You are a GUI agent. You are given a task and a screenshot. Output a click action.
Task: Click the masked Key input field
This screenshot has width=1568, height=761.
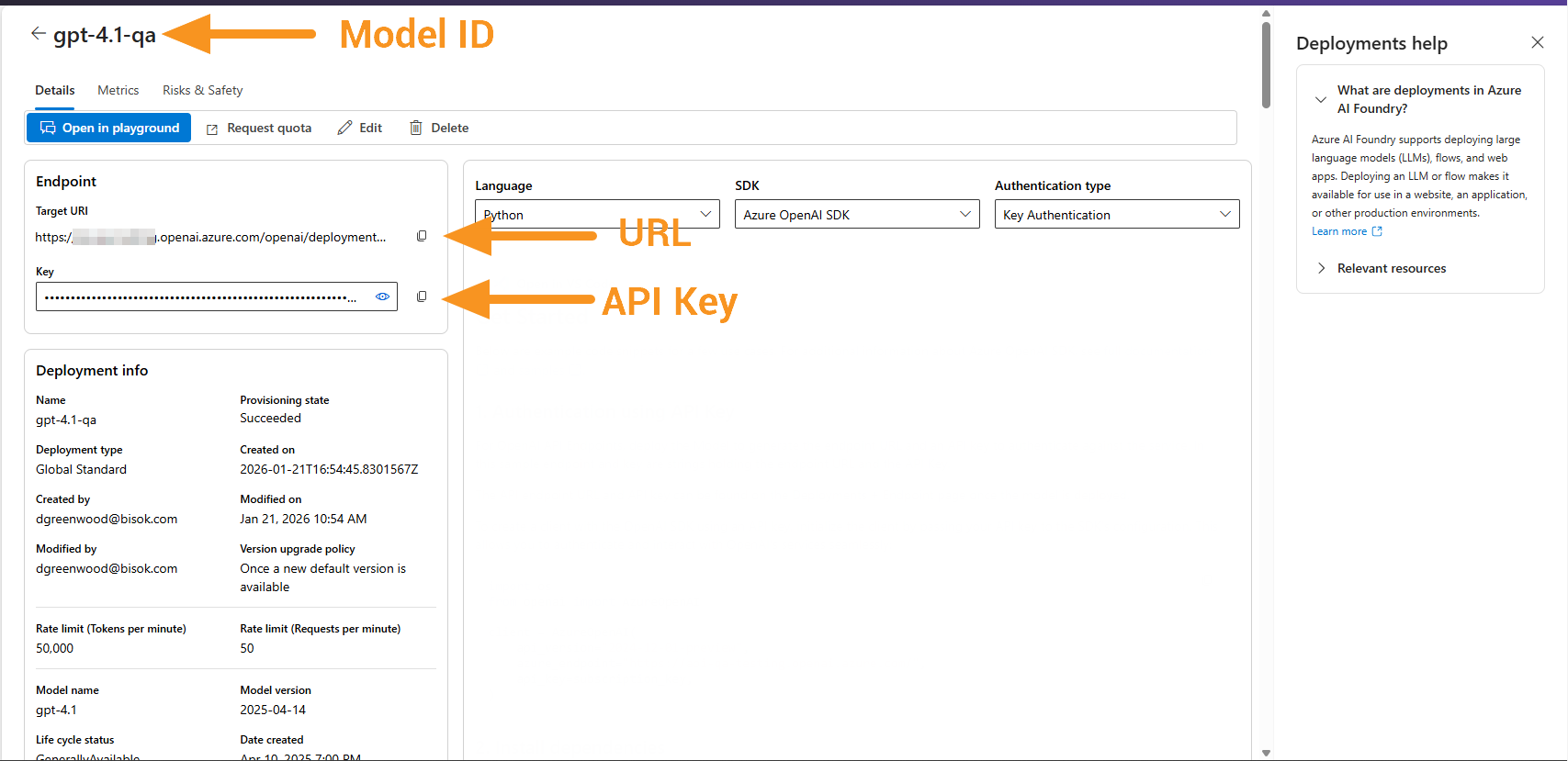click(202, 297)
